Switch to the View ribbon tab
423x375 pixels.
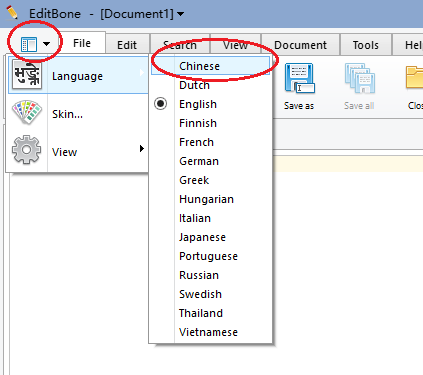pos(235,45)
